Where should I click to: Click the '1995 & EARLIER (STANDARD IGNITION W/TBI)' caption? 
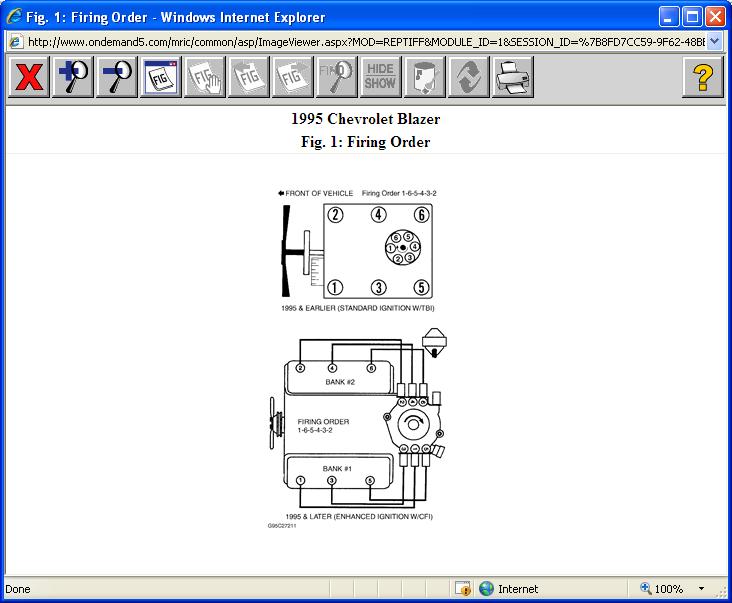(358, 308)
